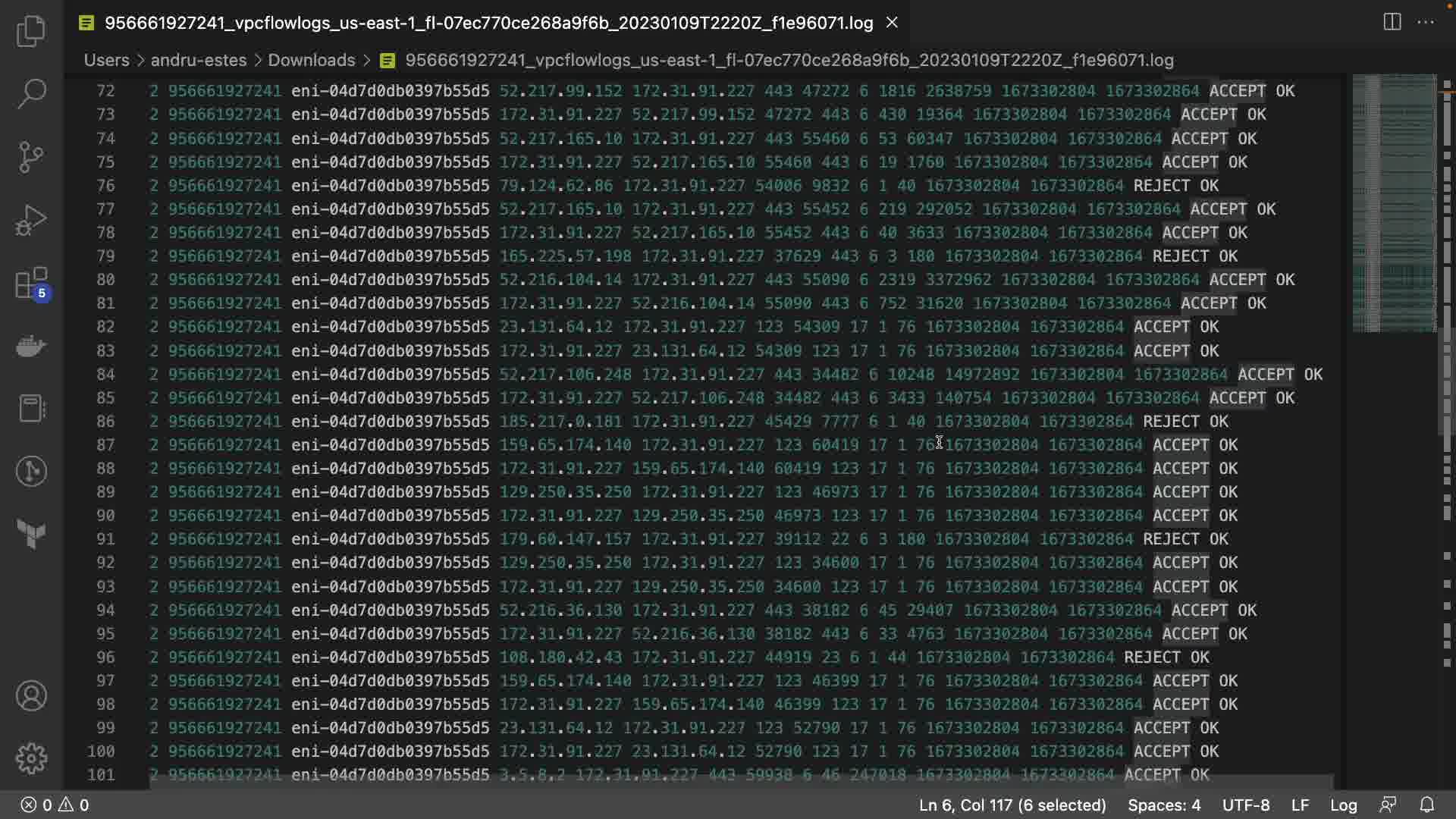The image size is (1456, 819).
Task: Select encoding UTF-8 in status bar
Action: [1245, 805]
